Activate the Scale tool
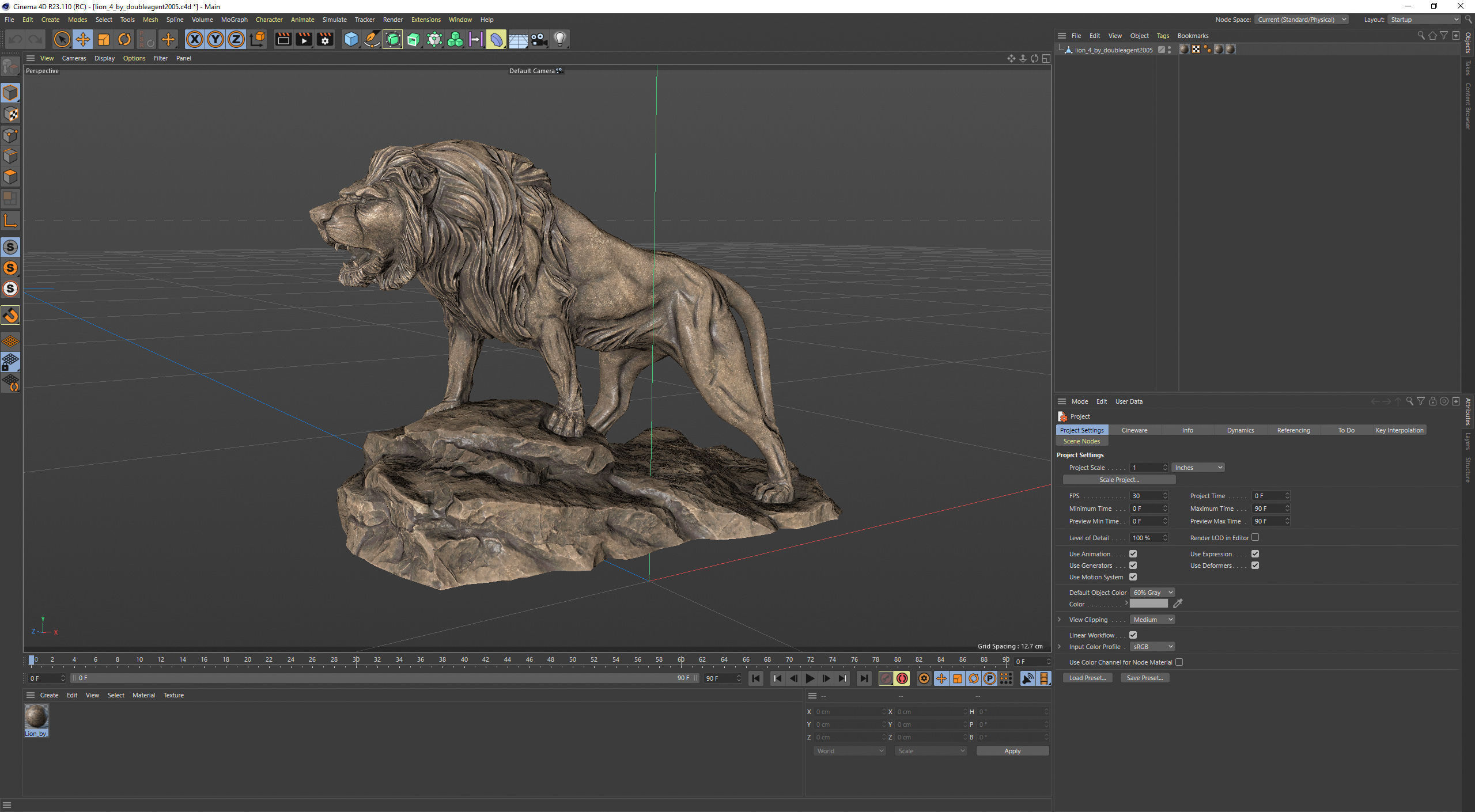Image resolution: width=1475 pixels, height=812 pixels. 103,39
